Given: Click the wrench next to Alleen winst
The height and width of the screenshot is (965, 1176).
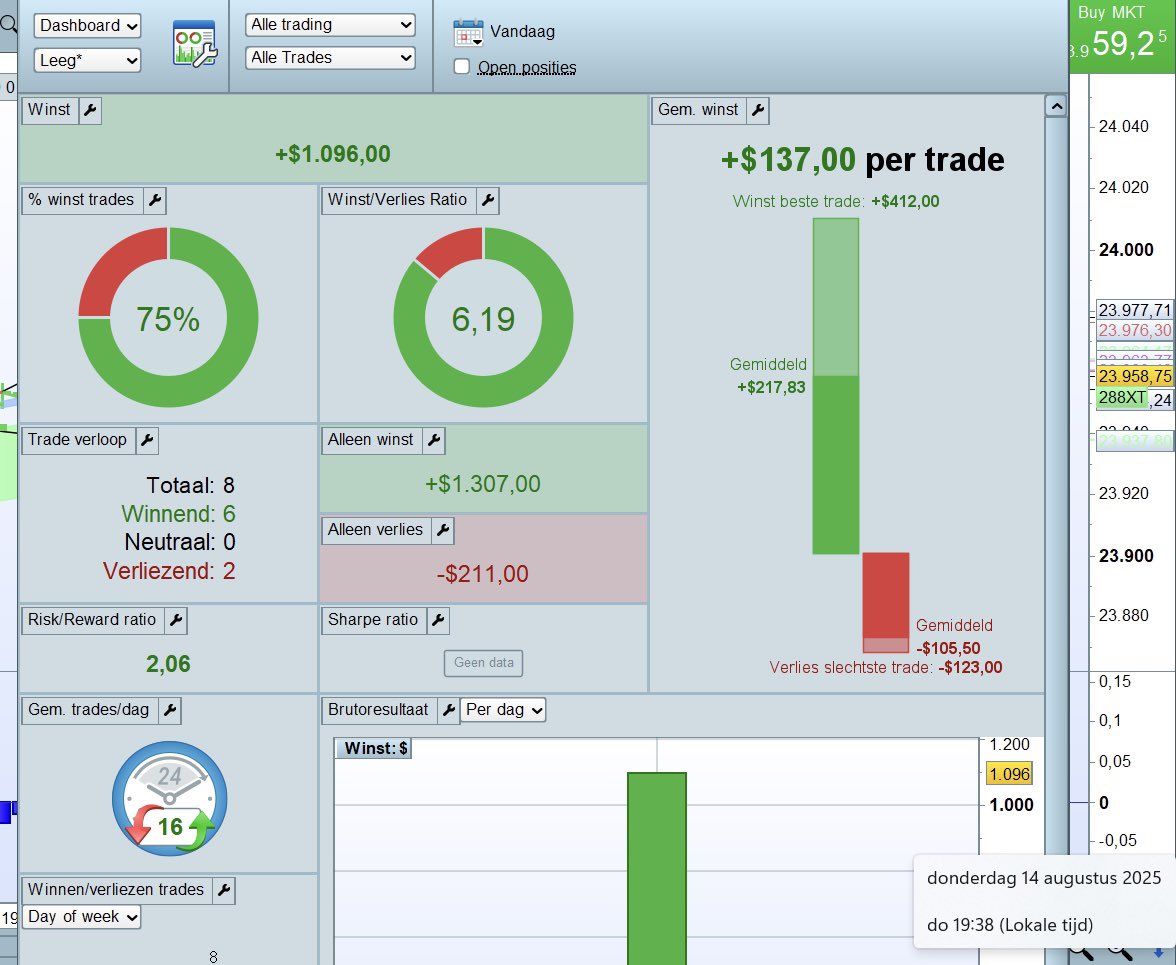Looking at the screenshot, I should pos(434,440).
